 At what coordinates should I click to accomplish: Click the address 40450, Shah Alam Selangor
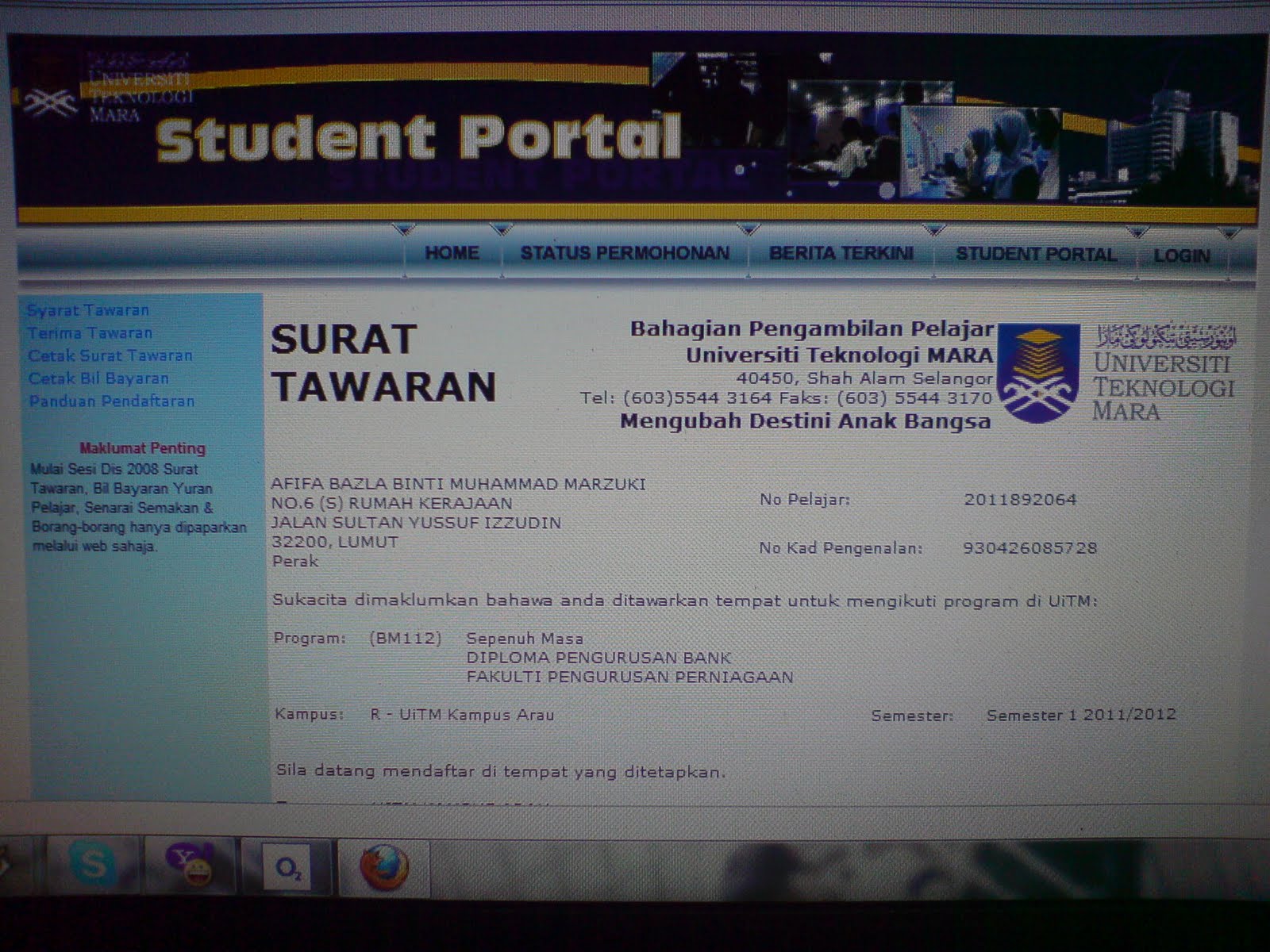point(864,378)
